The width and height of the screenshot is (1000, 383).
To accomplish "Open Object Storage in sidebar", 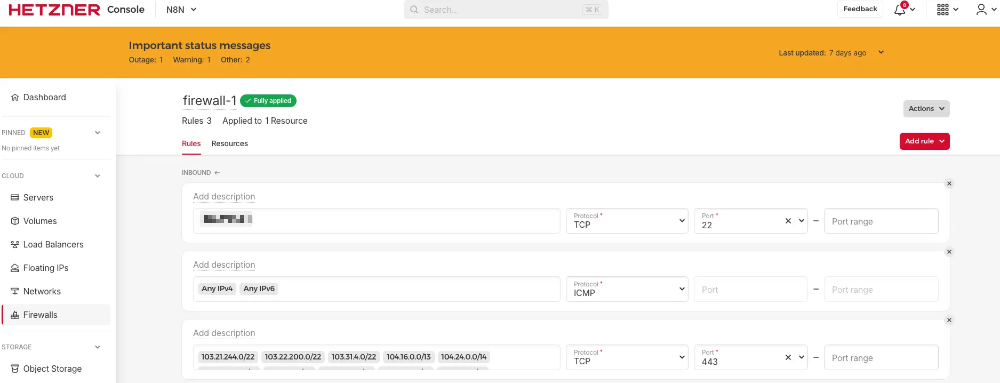I will [x=52, y=368].
